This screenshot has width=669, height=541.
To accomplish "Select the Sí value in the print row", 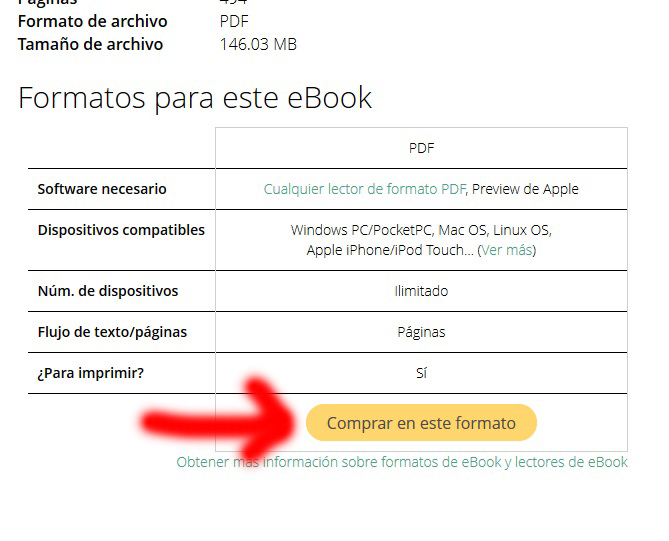I will [x=421, y=373].
